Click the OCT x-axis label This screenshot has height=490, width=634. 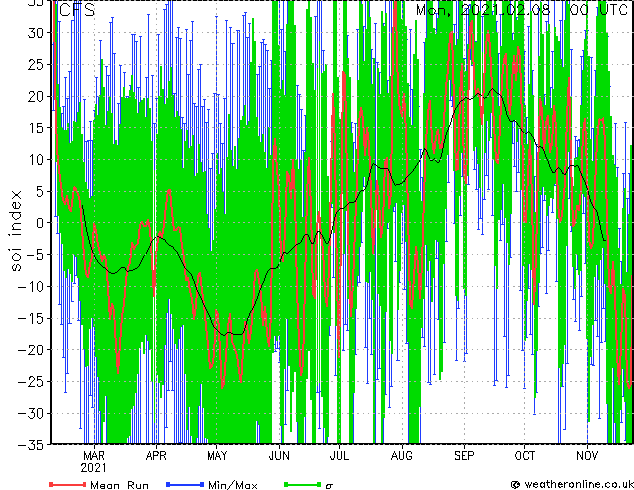point(524,456)
